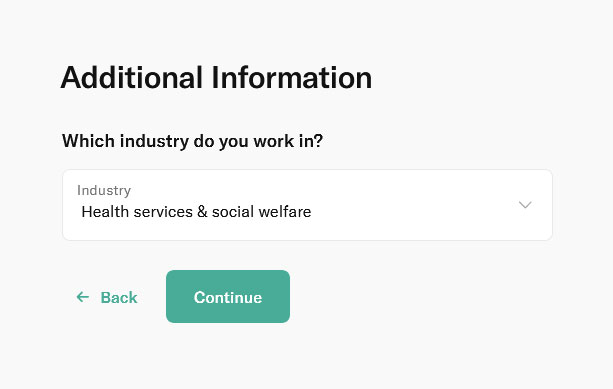Tap the down-chevron to show industry options
The height and width of the screenshot is (389, 613).
pos(525,205)
